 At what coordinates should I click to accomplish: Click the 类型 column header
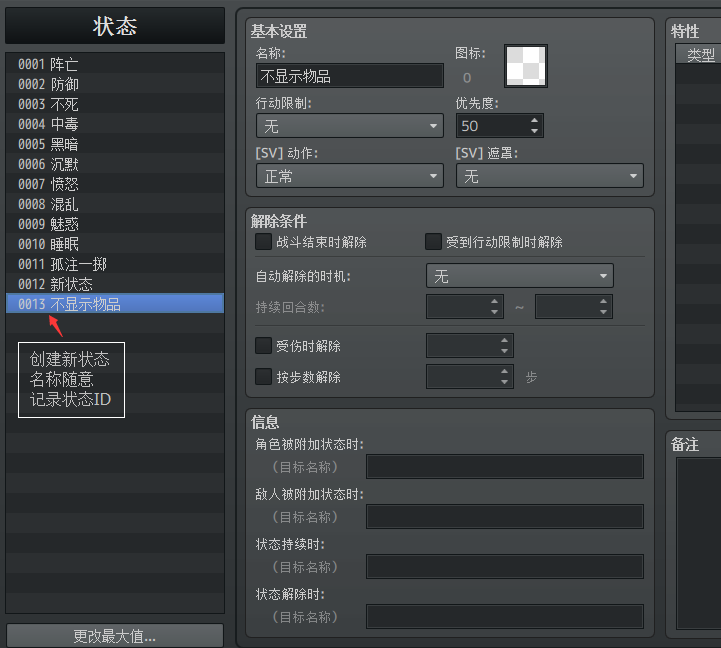[x=700, y=55]
